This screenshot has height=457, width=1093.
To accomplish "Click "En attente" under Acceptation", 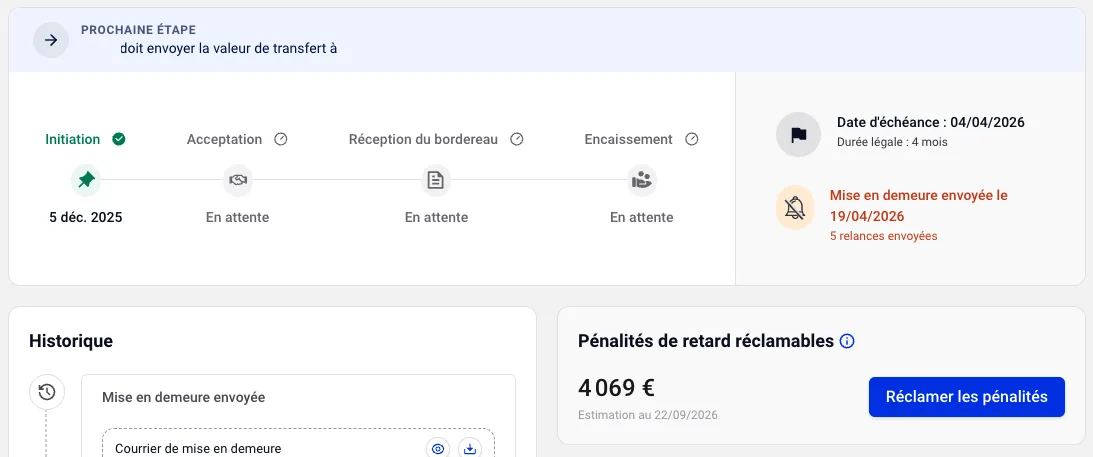I will click(x=238, y=217).
